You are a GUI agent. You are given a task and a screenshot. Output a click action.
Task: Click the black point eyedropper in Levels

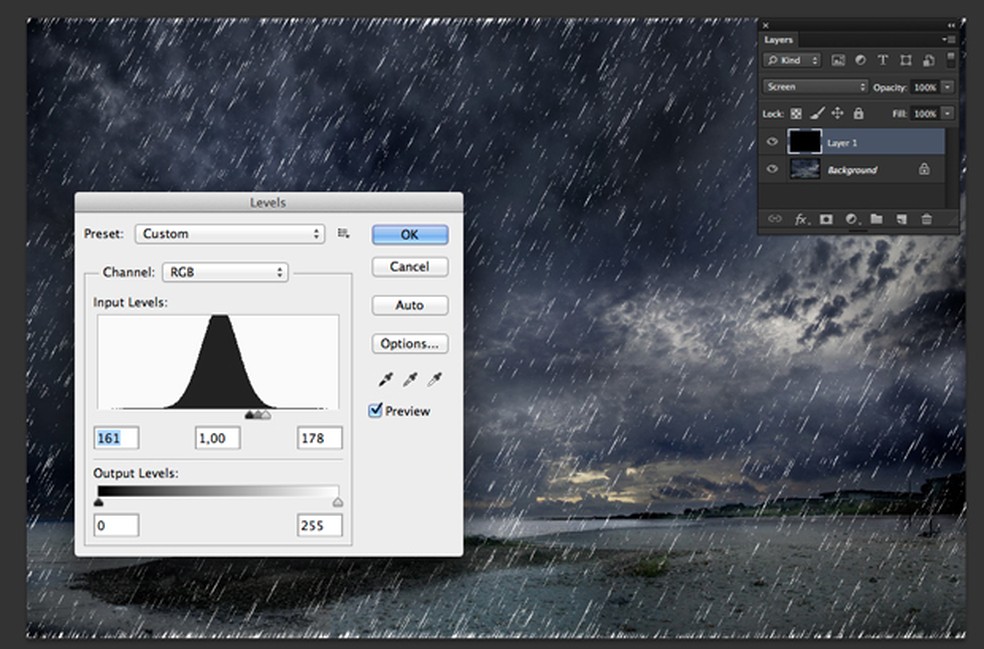pos(385,380)
